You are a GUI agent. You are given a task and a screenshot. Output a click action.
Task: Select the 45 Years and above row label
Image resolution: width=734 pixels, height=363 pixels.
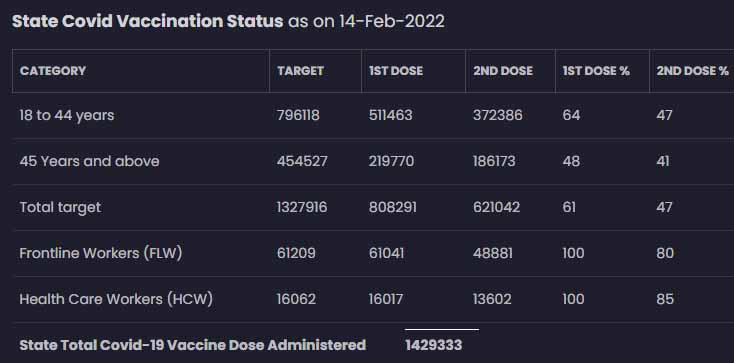pyautogui.click(x=89, y=162)
